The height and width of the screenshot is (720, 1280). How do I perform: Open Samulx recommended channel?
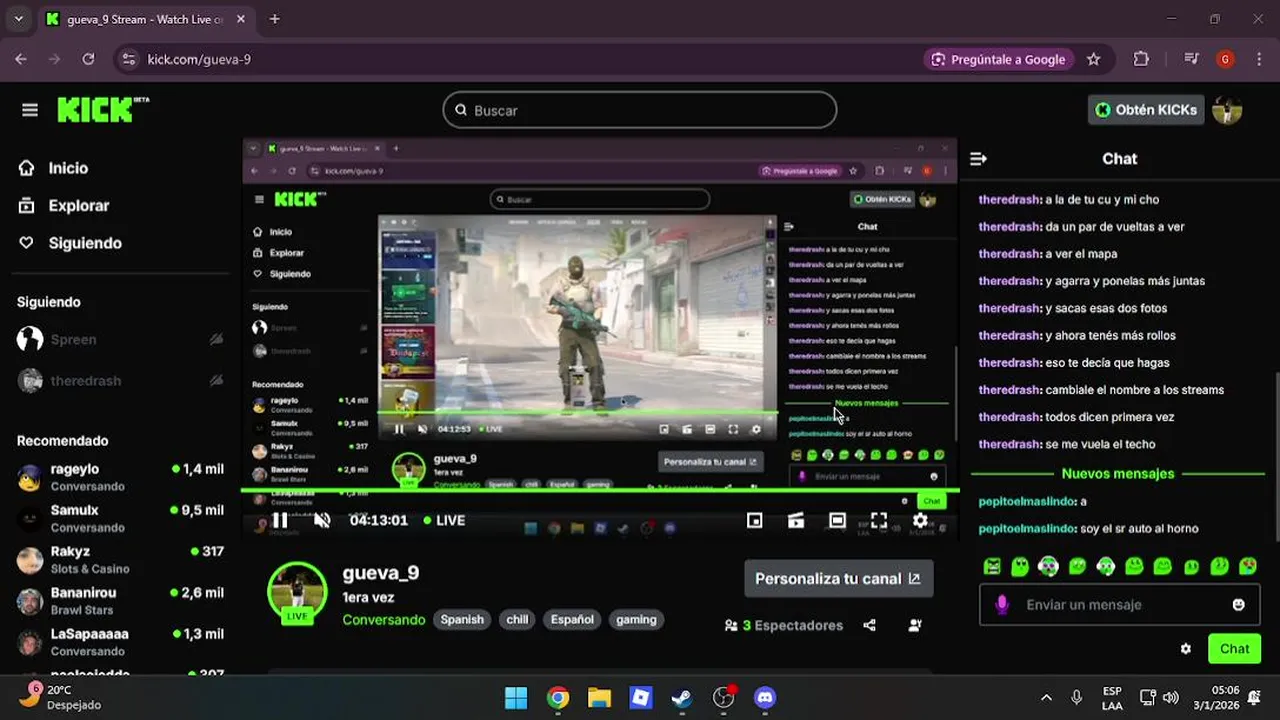120,518
